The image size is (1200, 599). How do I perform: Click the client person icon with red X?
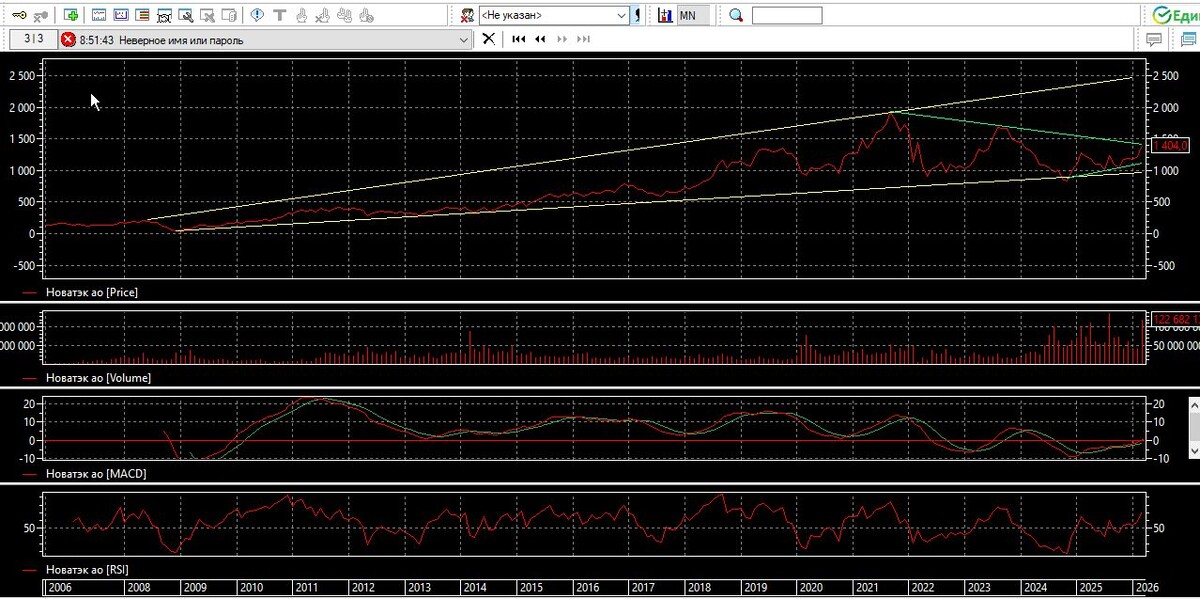(467, 15)
